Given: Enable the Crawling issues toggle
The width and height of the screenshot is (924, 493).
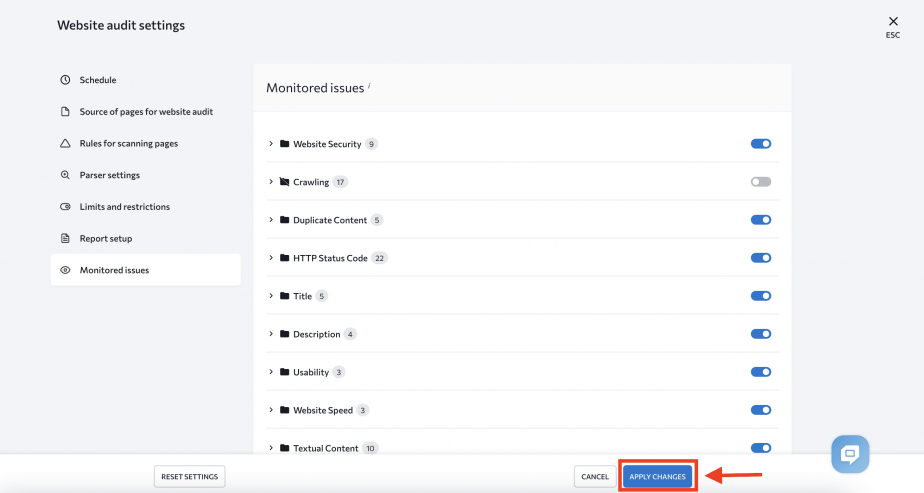Looking at the screenshot, I should [761, 182].
